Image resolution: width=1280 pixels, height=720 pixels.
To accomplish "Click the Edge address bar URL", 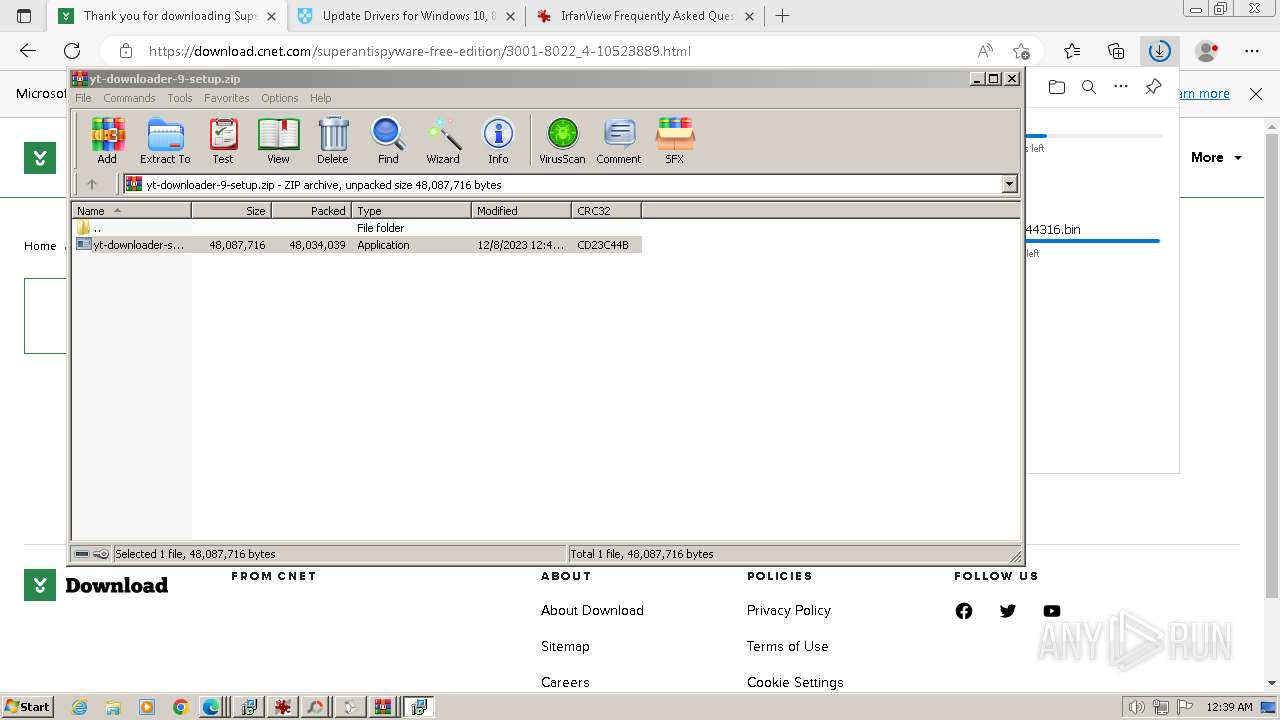I will click(420, 51).
